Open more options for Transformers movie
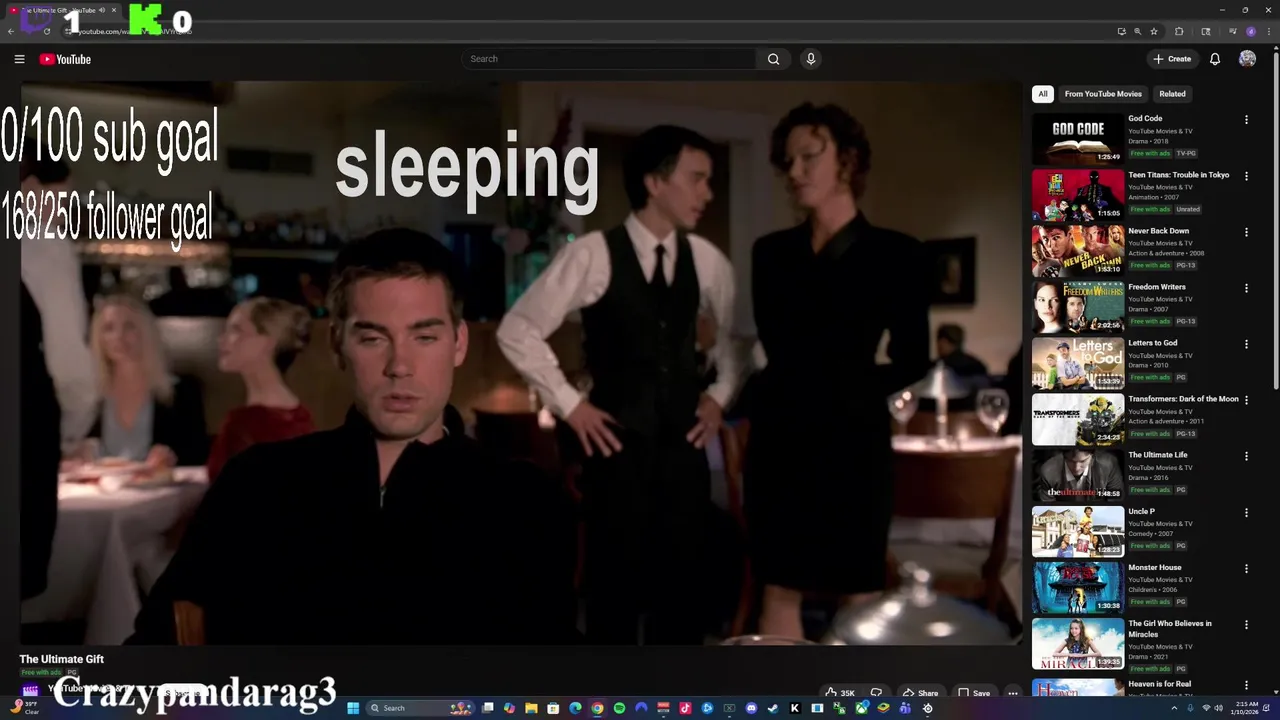The image size is (1280, 720). 1246,400
